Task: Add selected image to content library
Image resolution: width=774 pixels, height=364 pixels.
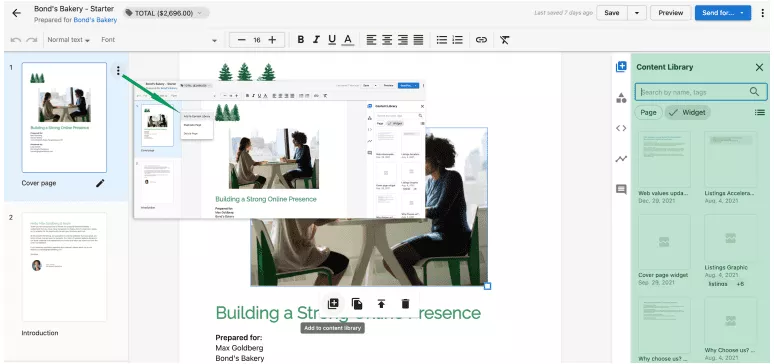Action: tap(333, 304)
